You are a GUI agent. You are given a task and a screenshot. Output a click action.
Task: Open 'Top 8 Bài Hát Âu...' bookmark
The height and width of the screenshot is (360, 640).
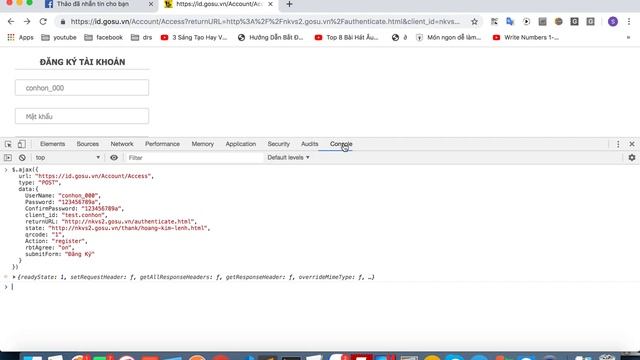click(347, 38)
